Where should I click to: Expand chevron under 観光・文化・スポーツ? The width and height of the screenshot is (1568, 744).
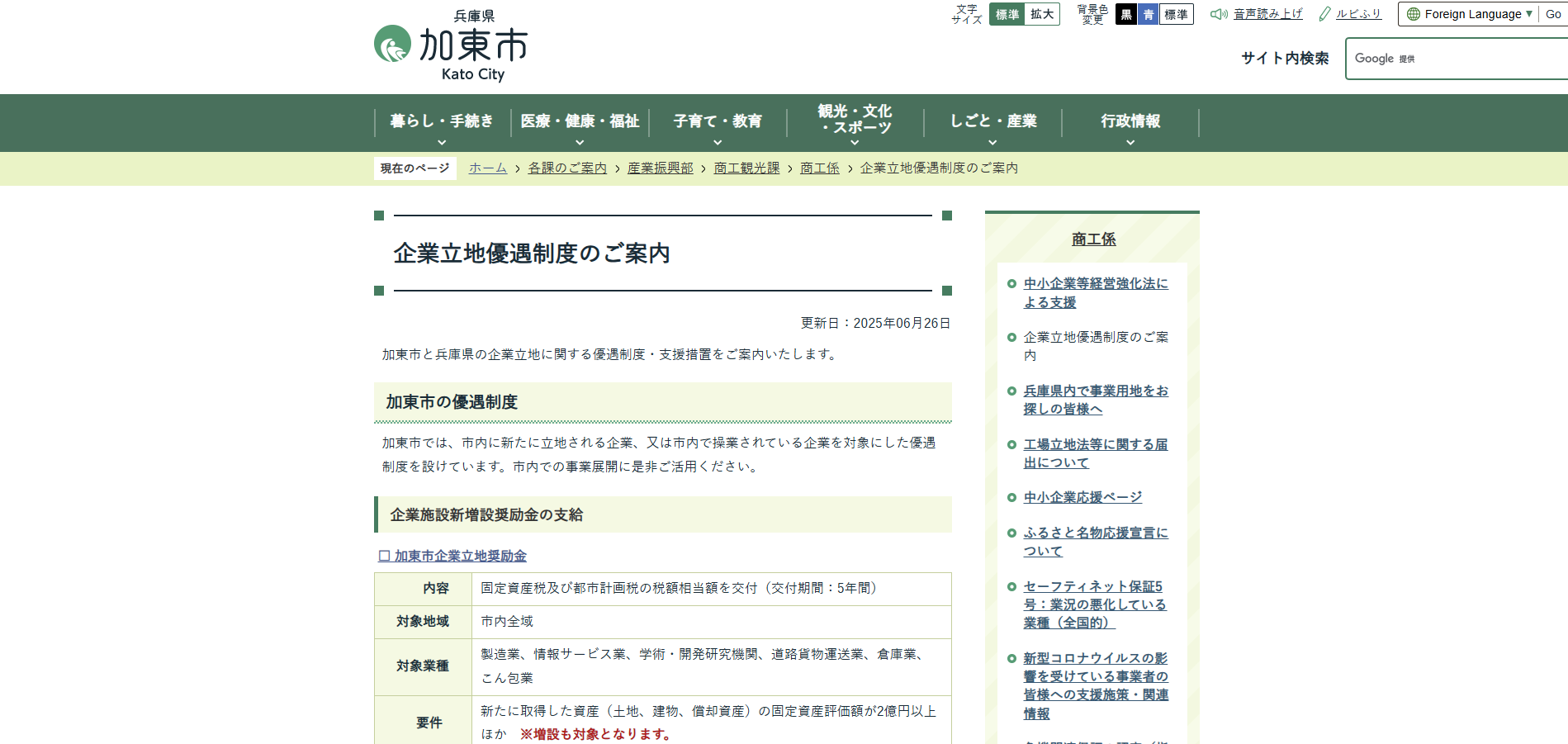coord(855,142)
